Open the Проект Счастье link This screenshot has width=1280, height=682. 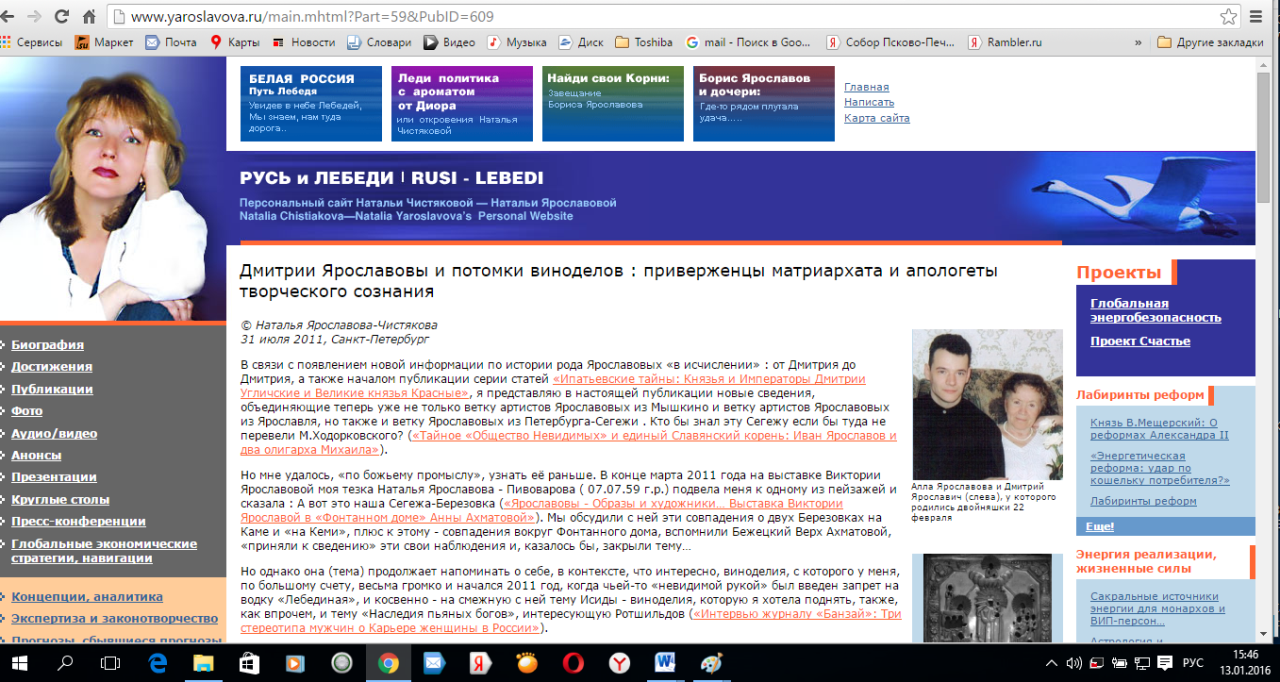[x=1140, y=341]
